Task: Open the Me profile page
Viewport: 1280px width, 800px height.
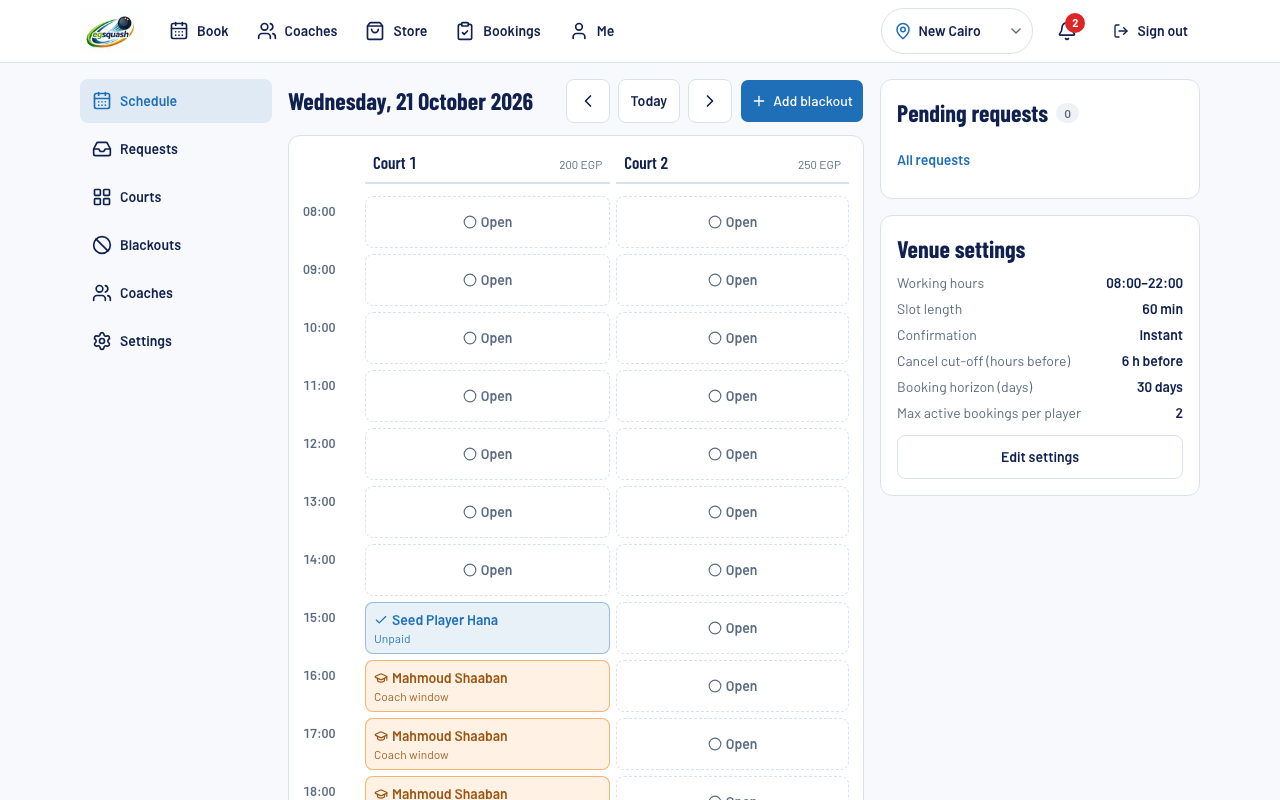Action: [x=592, y=31]
